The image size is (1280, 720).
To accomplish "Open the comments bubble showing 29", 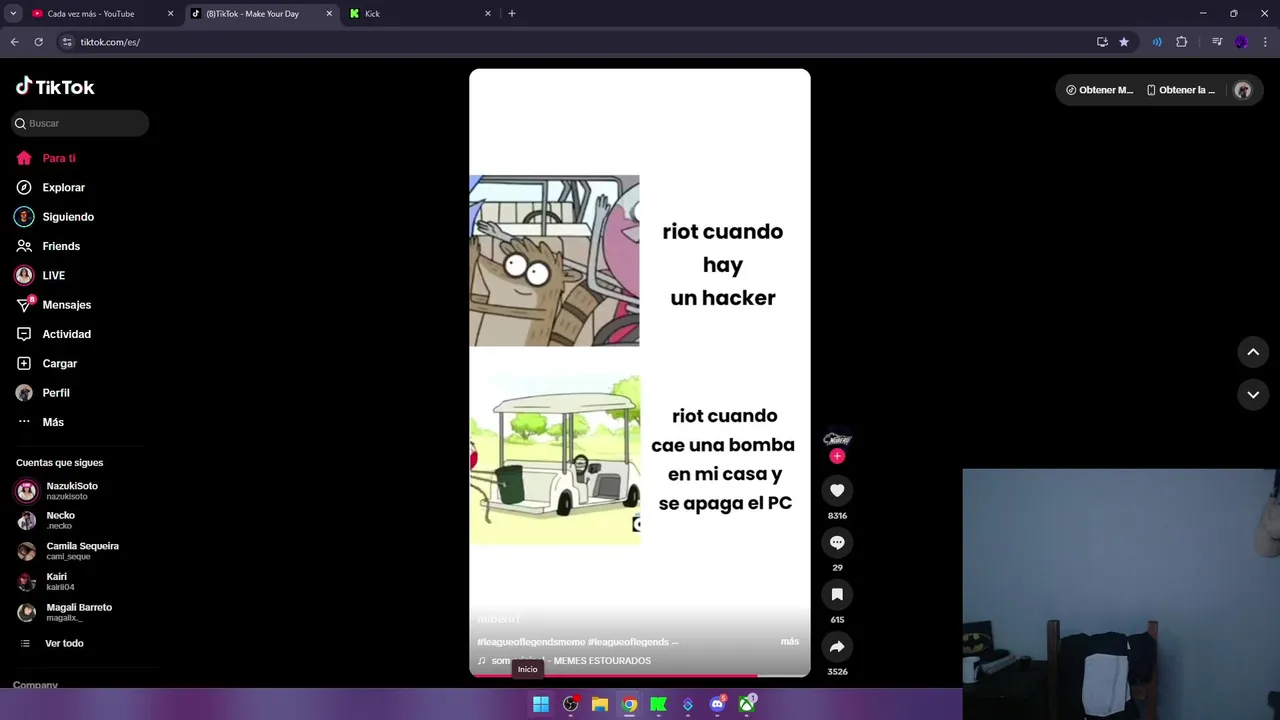I will (x=837, y=542).
